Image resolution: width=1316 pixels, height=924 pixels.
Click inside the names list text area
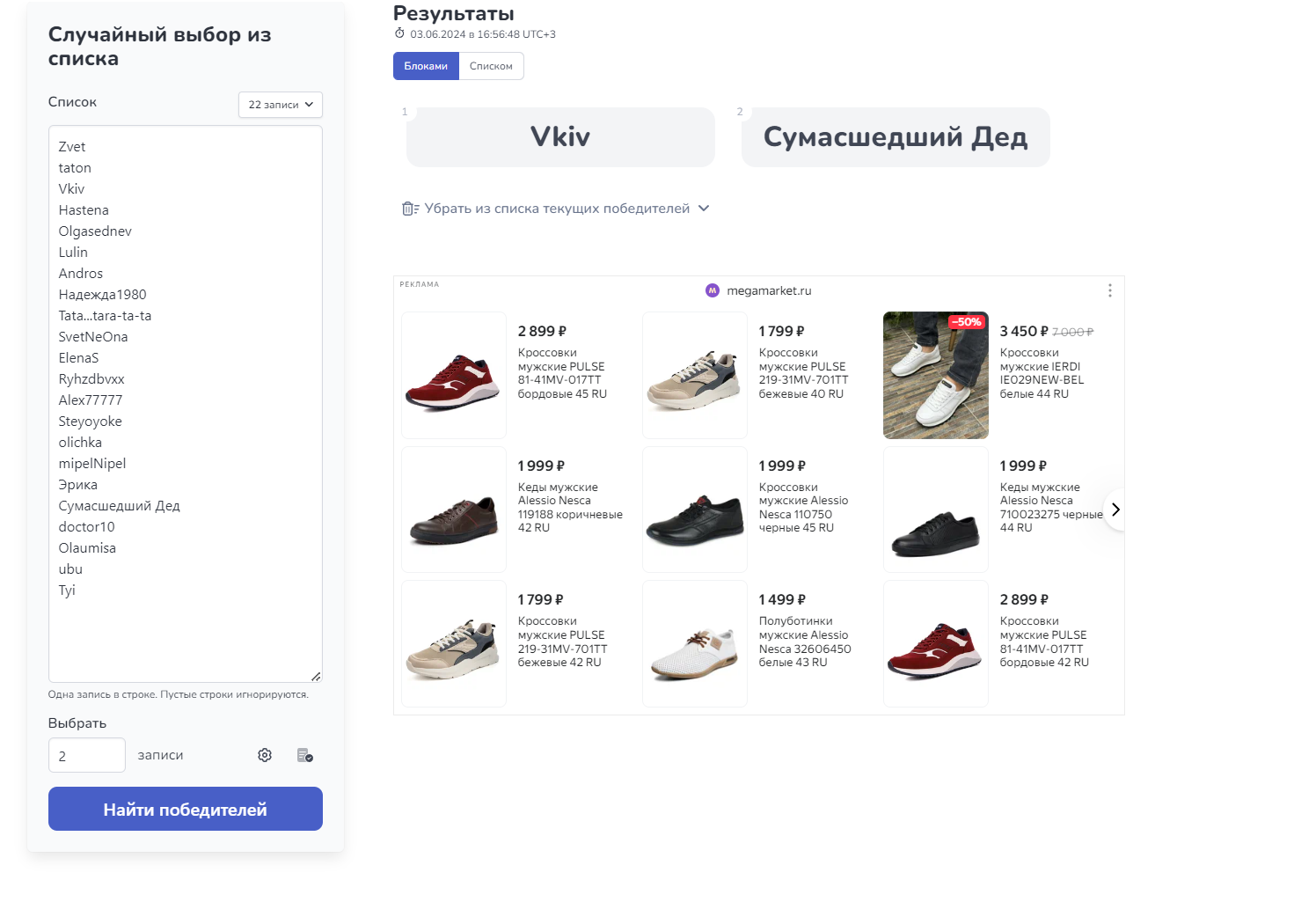click(186, 404)
